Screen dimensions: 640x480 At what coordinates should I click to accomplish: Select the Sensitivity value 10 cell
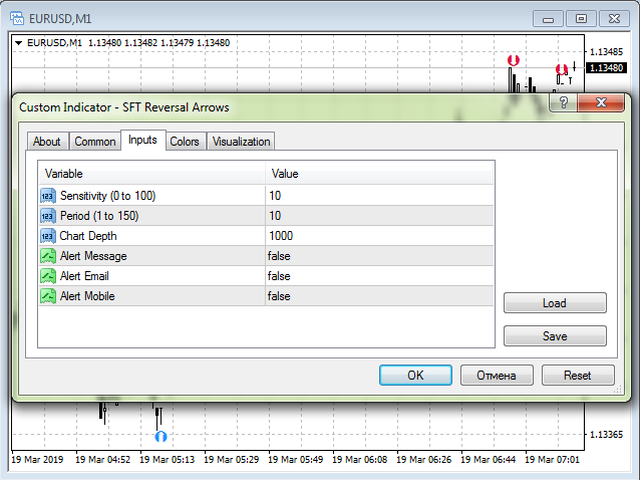point(379,196)
